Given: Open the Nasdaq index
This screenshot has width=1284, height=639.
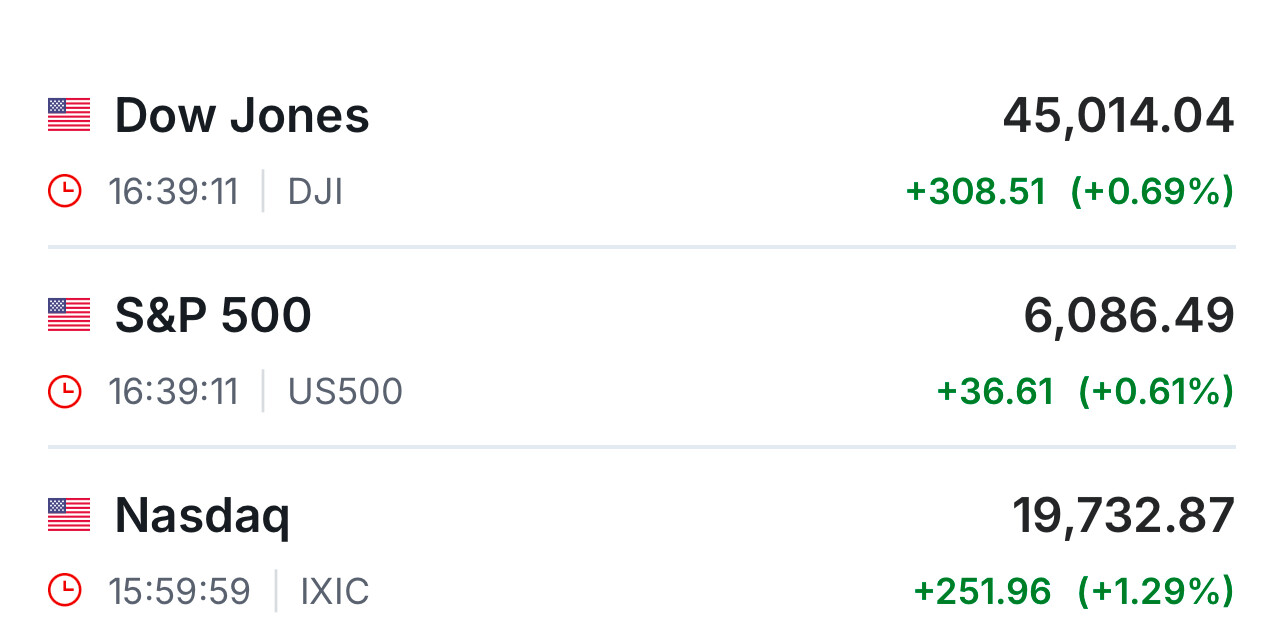Looking at the screenshot, I should pyautogui.click(x=202, y=516).
